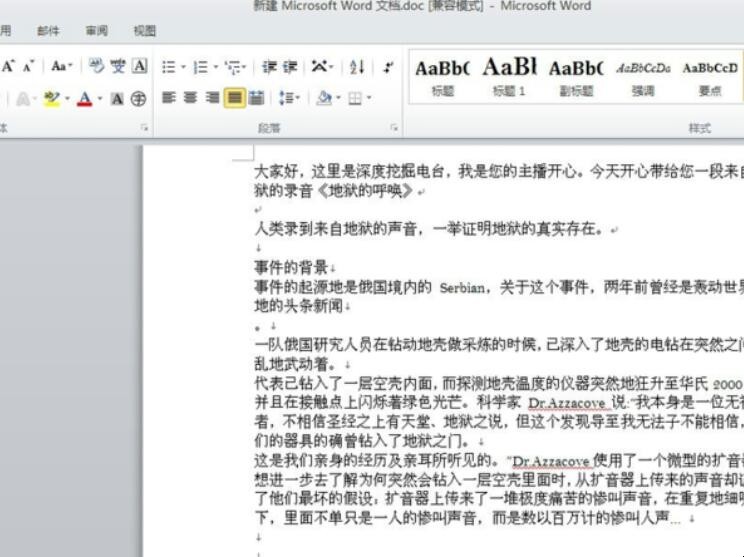Open the Phonetic Guide (文) tool
Viewport: 744px width, 557px height.
pos(118,66)
